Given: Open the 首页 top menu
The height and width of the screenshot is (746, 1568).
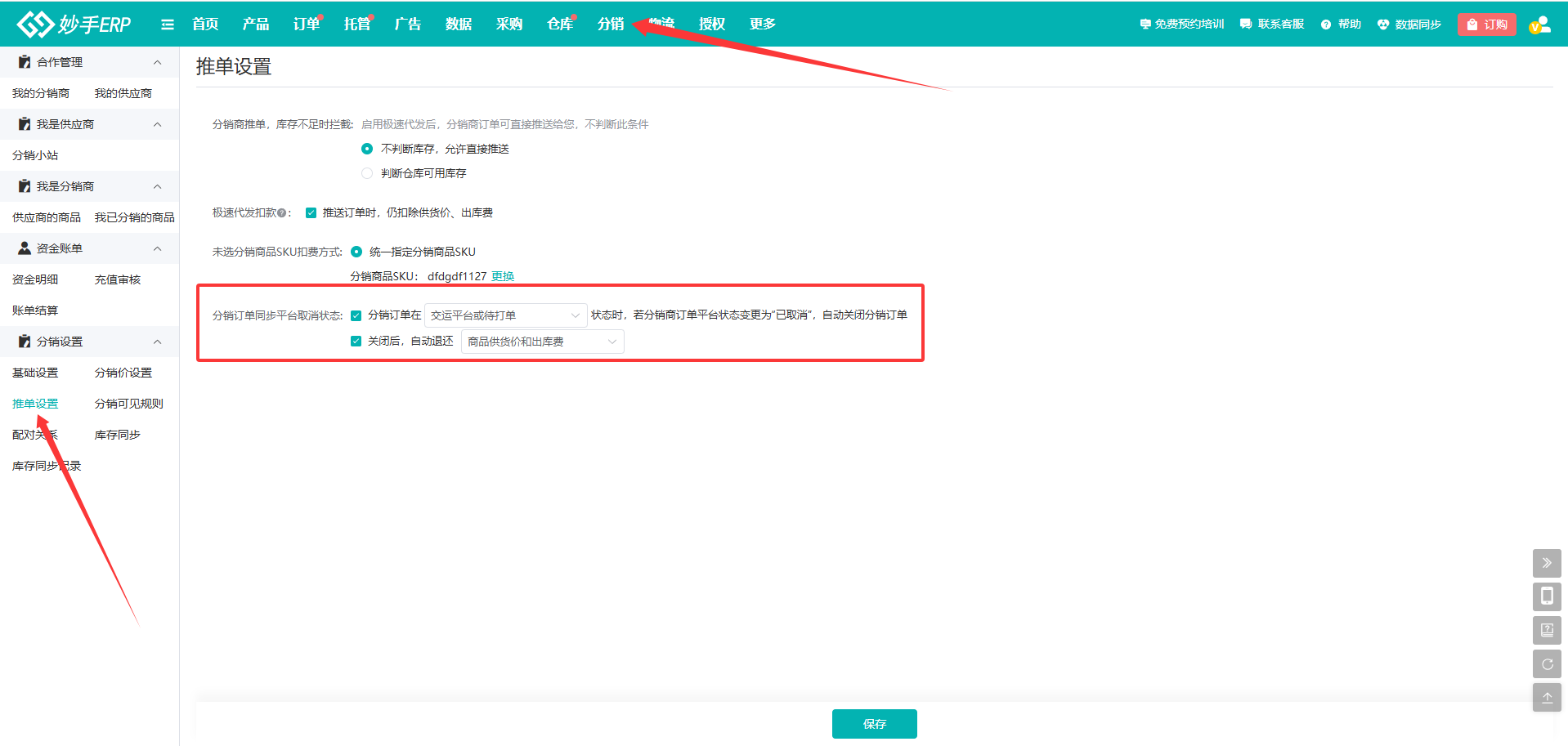Looking at the screenshot, I should pos(205,25).
